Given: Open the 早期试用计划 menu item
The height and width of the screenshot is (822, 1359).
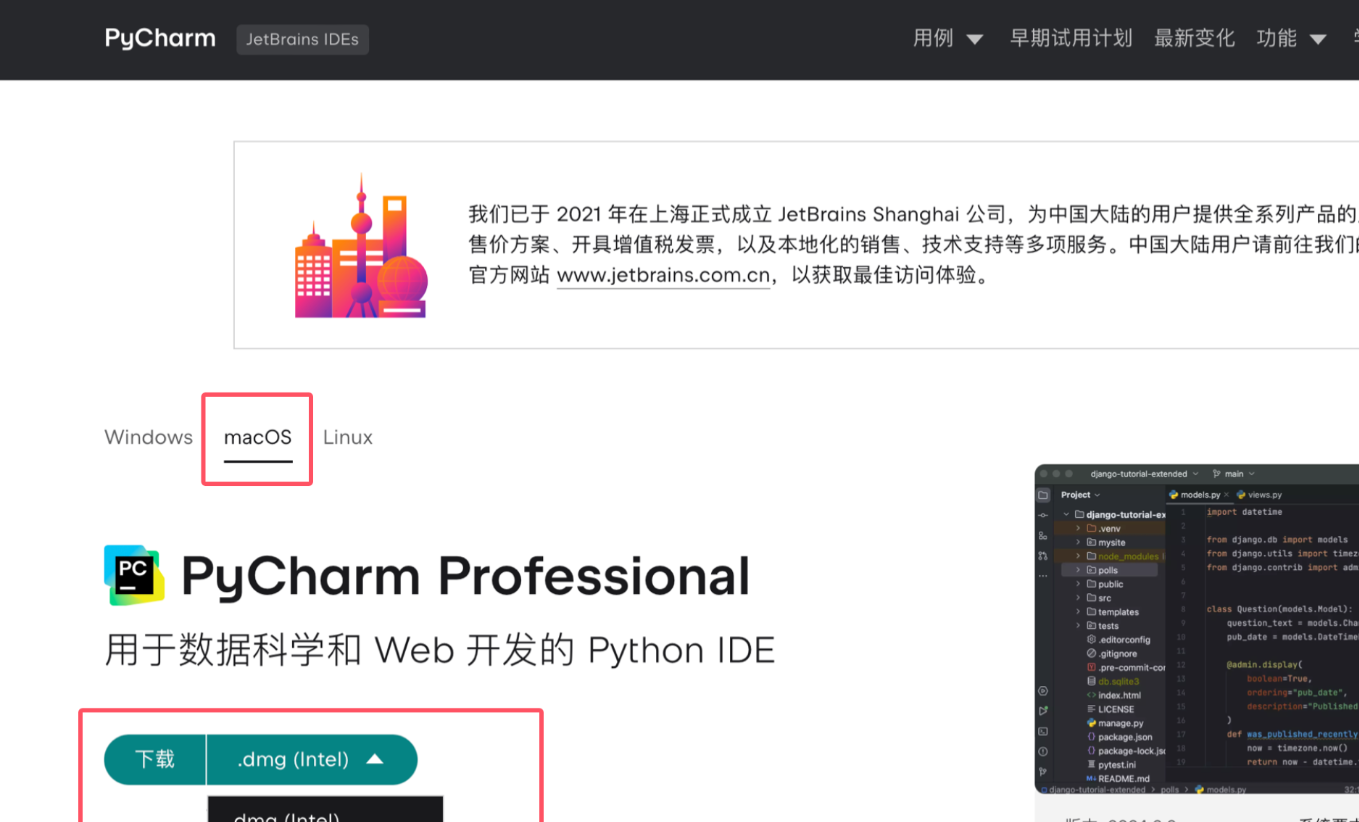Looking at the screenshot, I should [1071, 38].
